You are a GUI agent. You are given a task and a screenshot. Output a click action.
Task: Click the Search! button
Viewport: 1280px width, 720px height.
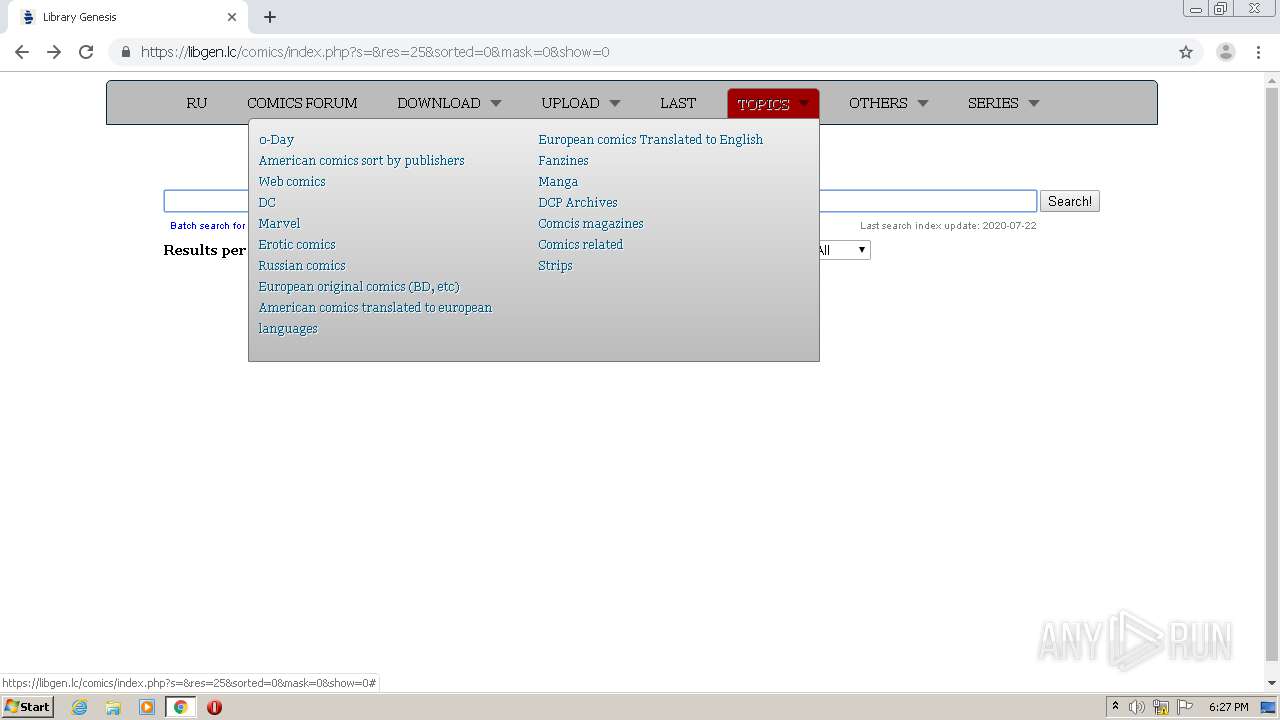click(x=1070, y=201)
